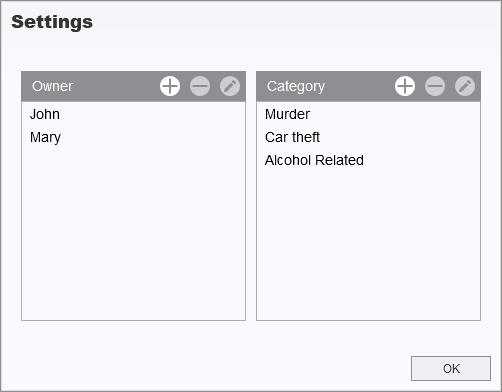Click the Owner header label

(52, 86)
